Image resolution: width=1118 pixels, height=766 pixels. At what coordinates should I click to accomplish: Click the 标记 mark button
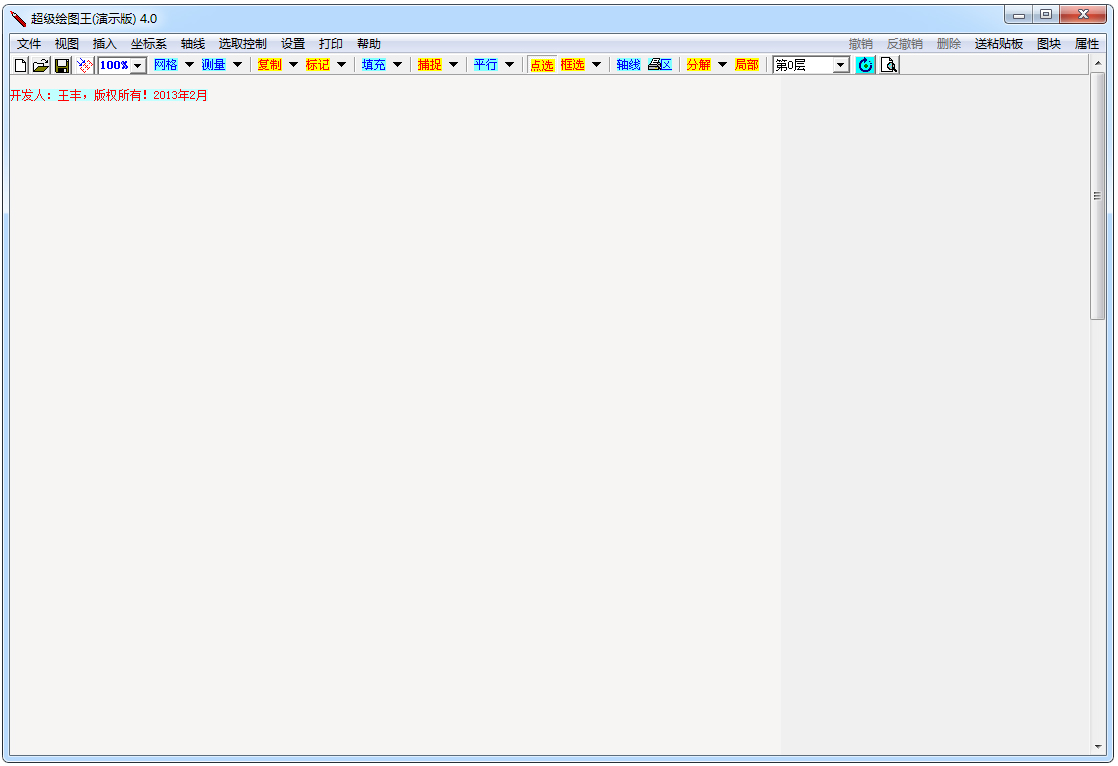pyautogui.click(x=318, y=65)
